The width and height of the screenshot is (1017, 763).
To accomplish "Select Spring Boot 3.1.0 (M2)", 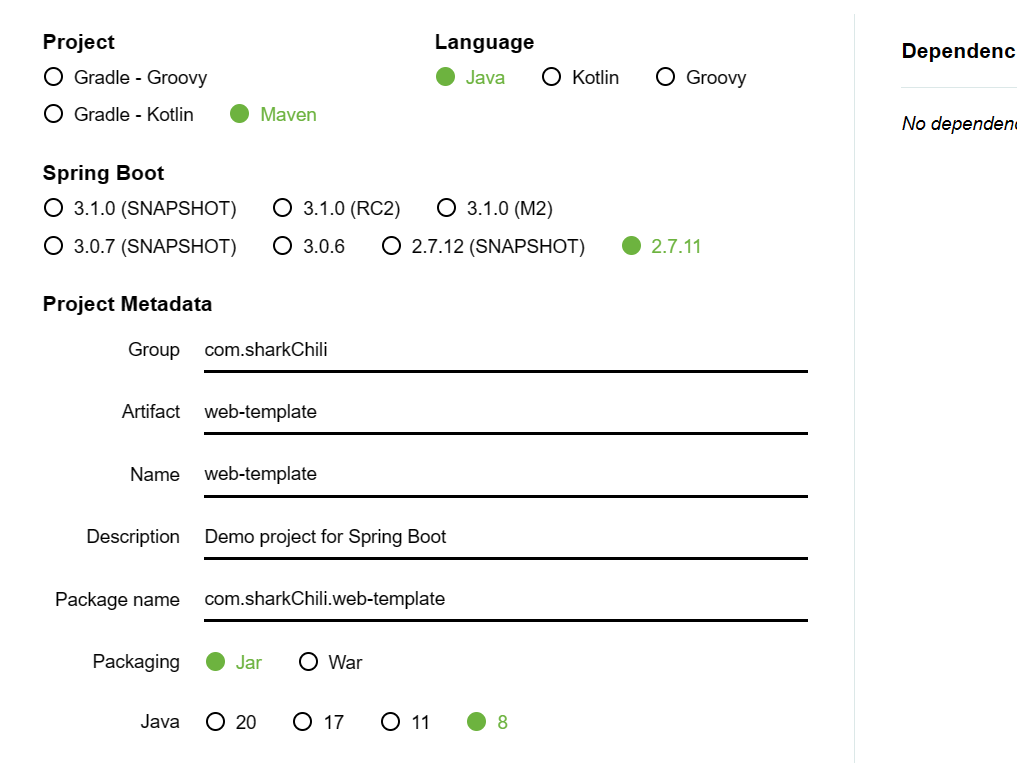I will coord(447,208).
